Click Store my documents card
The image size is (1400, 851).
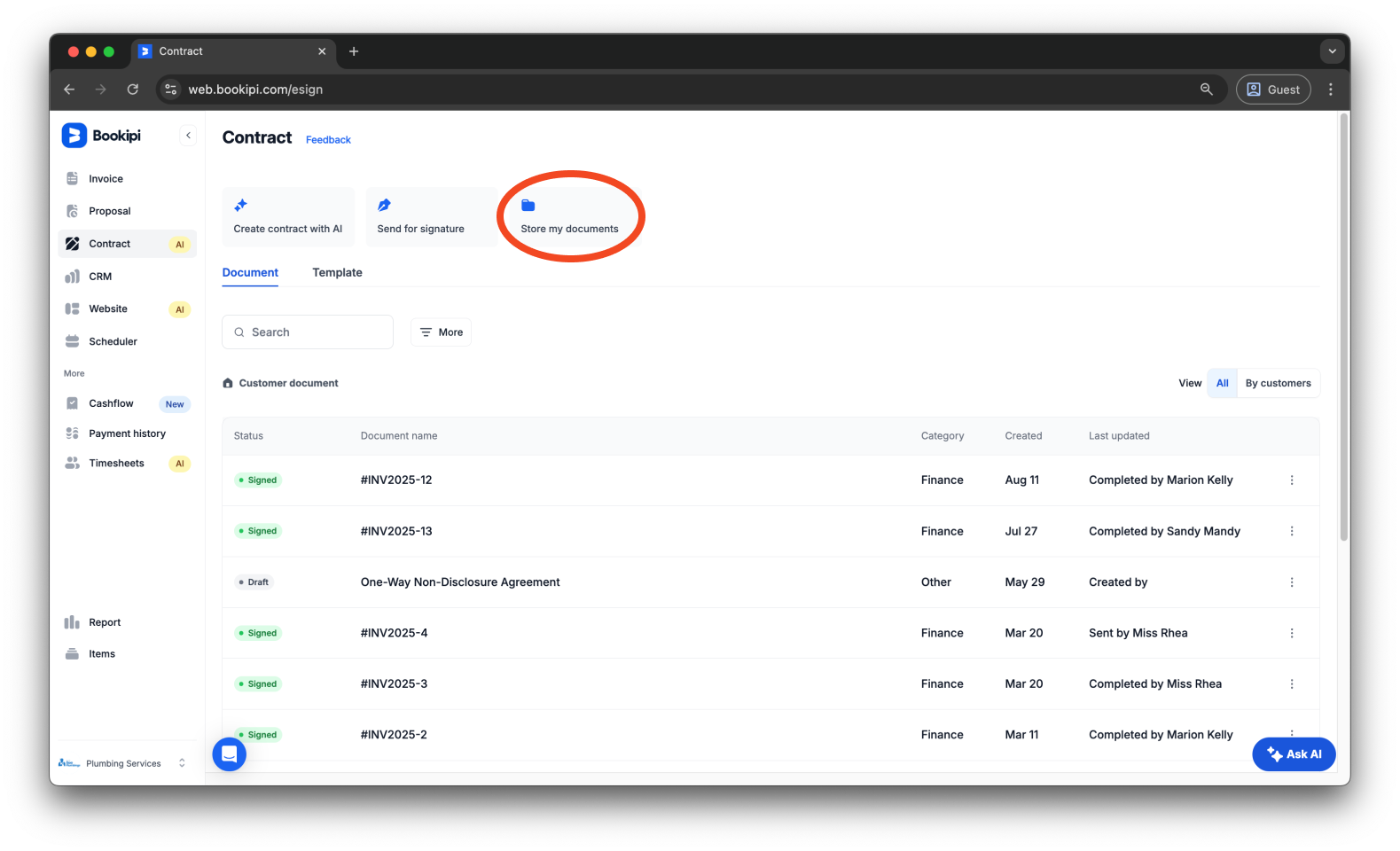click(x=570, y=216)
